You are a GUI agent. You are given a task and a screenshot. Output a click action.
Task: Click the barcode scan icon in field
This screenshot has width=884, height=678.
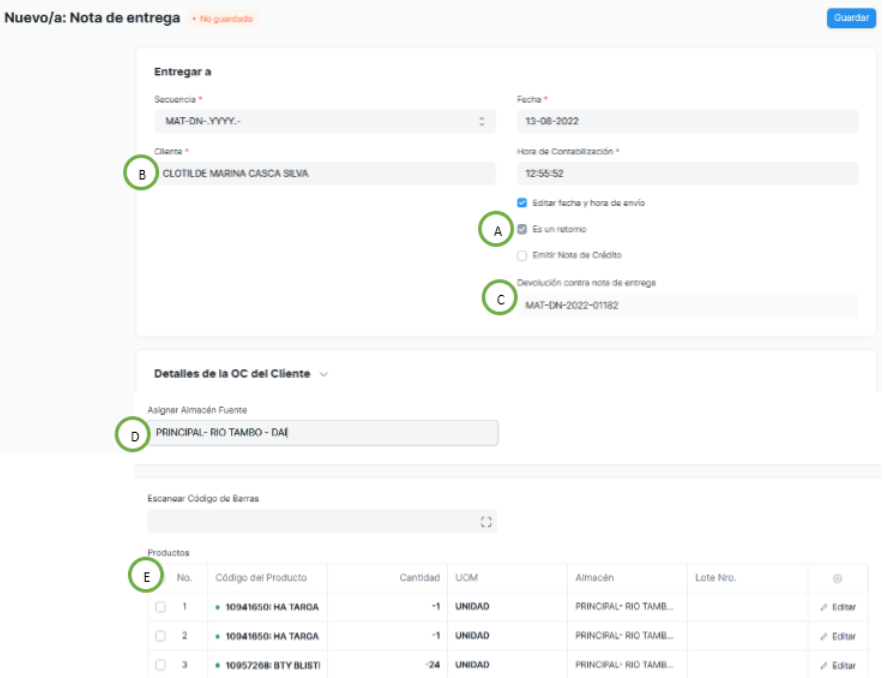point(486,521)
